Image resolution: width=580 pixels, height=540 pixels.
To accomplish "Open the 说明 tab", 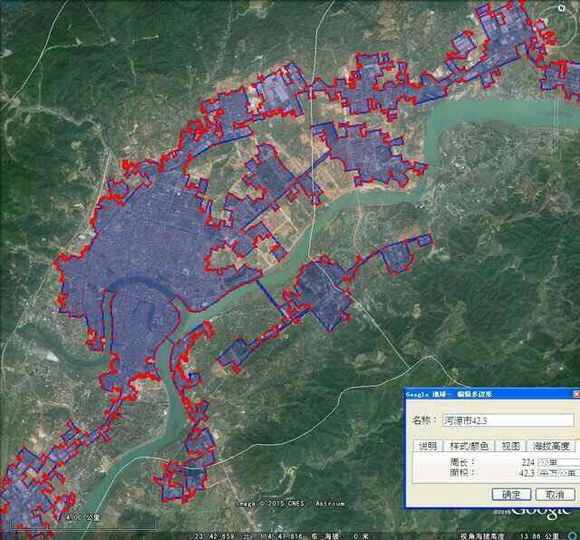I will click(427, 446).
